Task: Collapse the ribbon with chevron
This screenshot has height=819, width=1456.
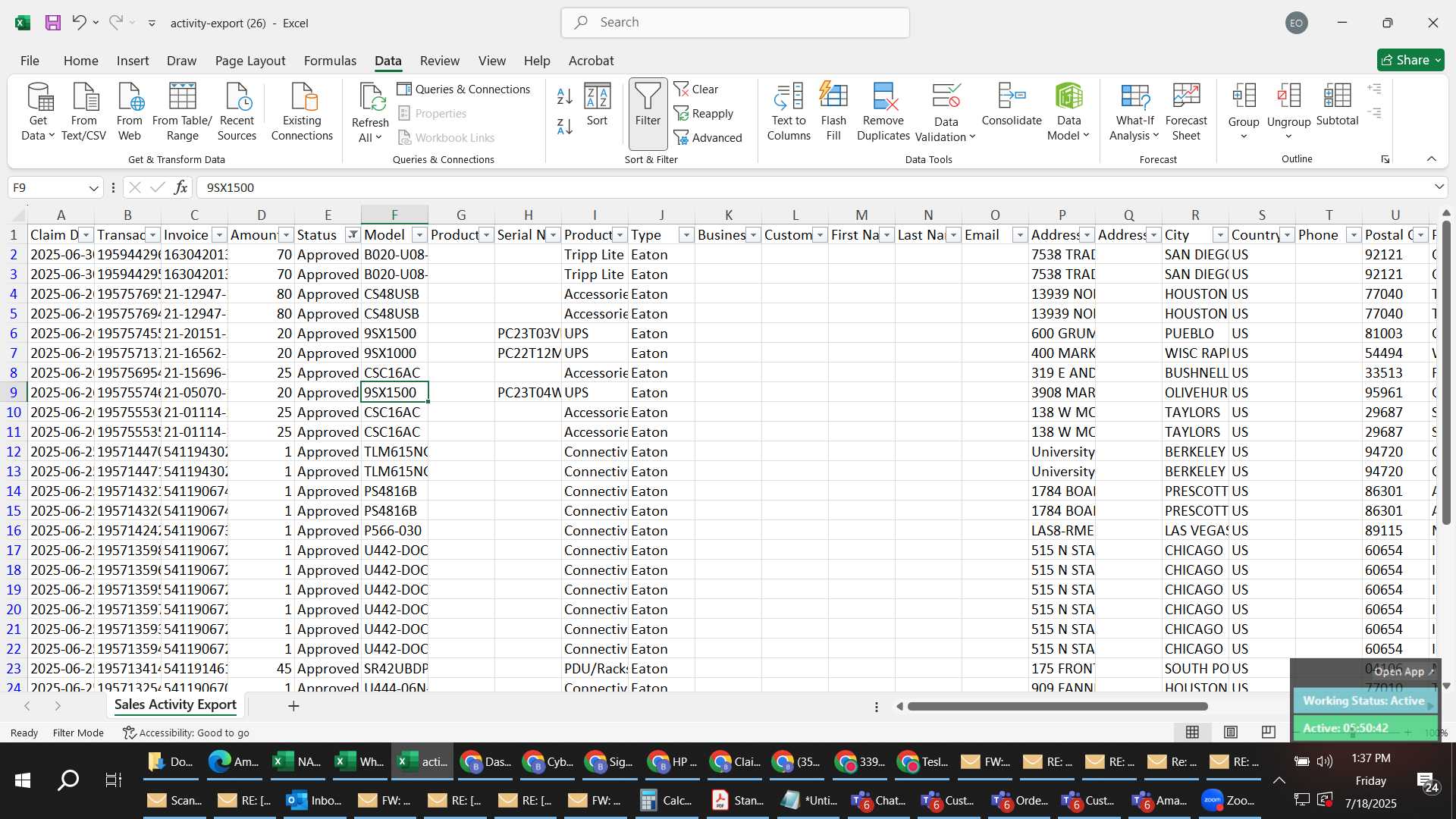Action: tap(1432, 158)
